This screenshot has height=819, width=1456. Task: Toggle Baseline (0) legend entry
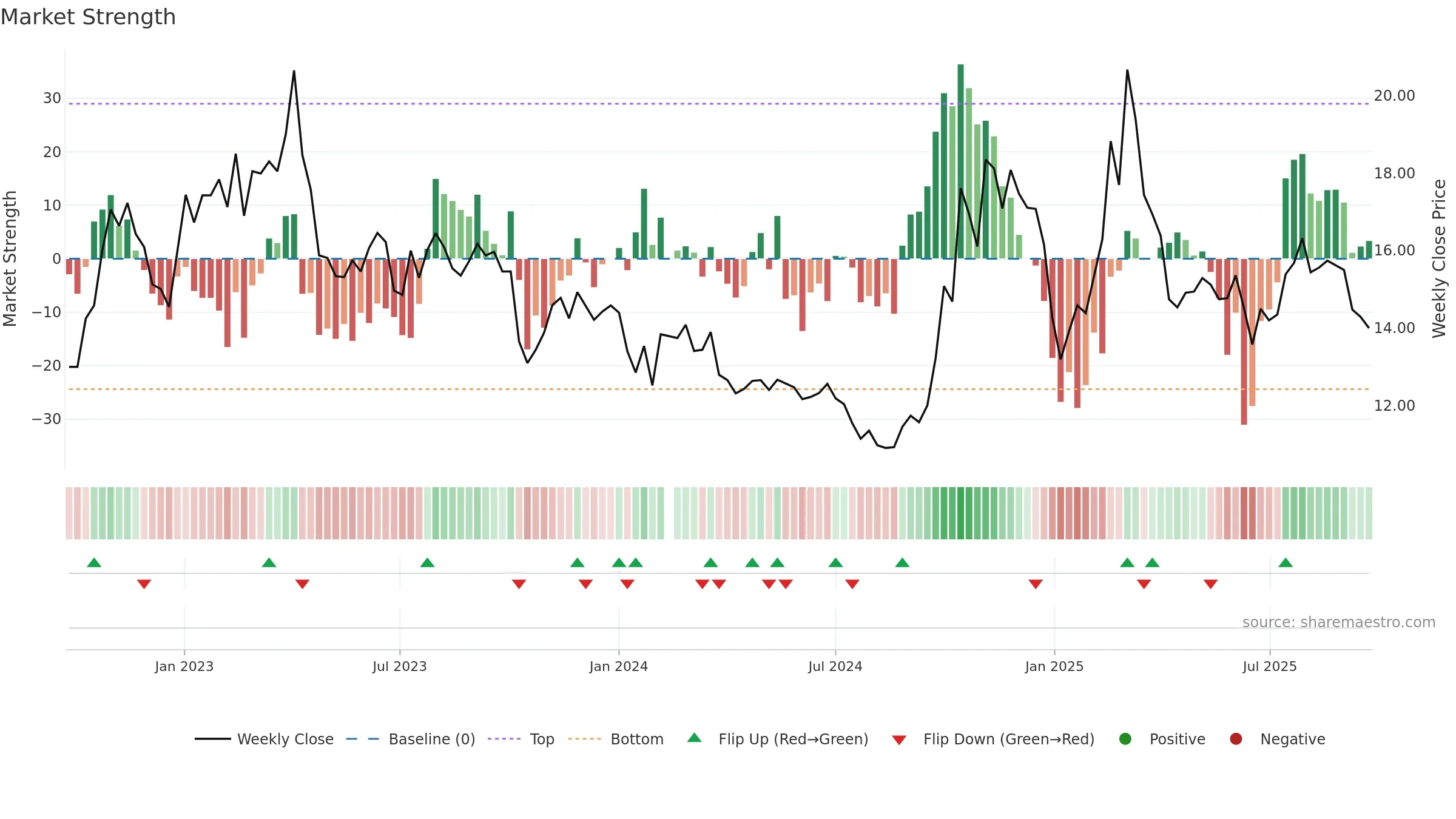411,739
